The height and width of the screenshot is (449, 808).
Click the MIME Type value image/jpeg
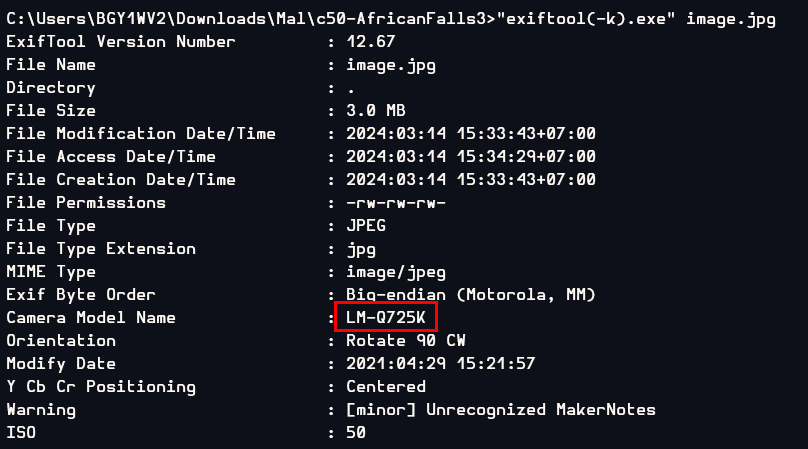click(396, 272)
